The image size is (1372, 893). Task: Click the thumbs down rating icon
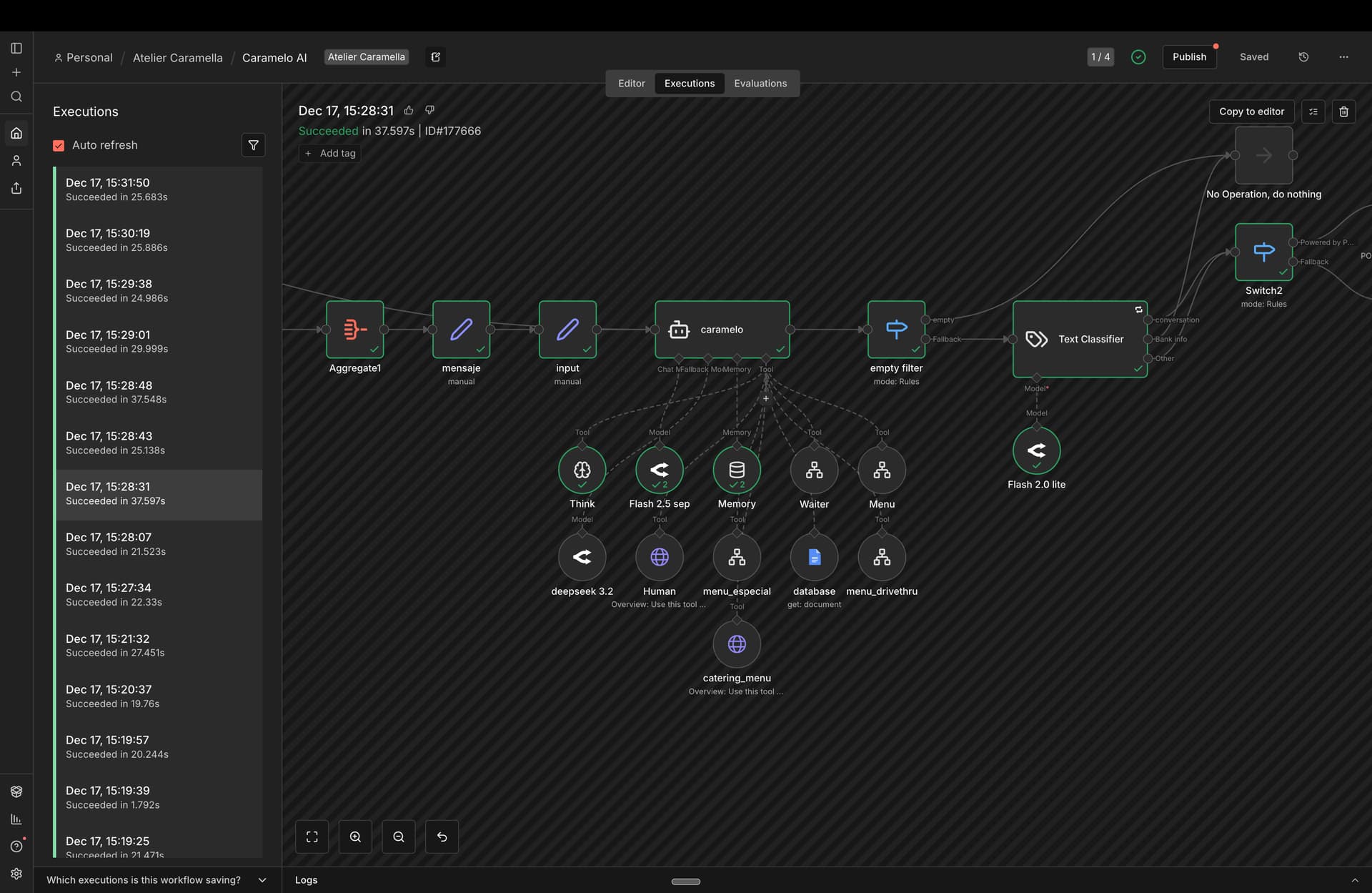pyautogui.click(x=429, y=110)
